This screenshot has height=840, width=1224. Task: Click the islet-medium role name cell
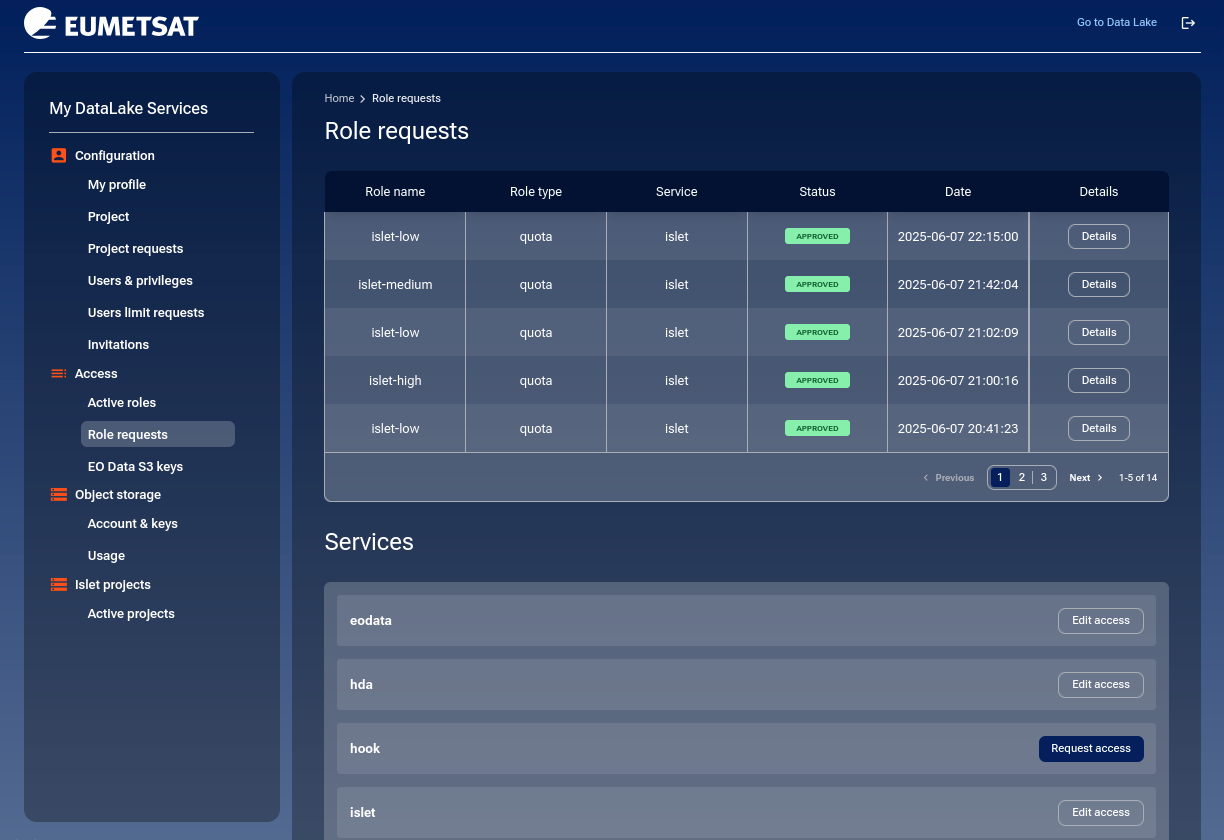point(395,285)
